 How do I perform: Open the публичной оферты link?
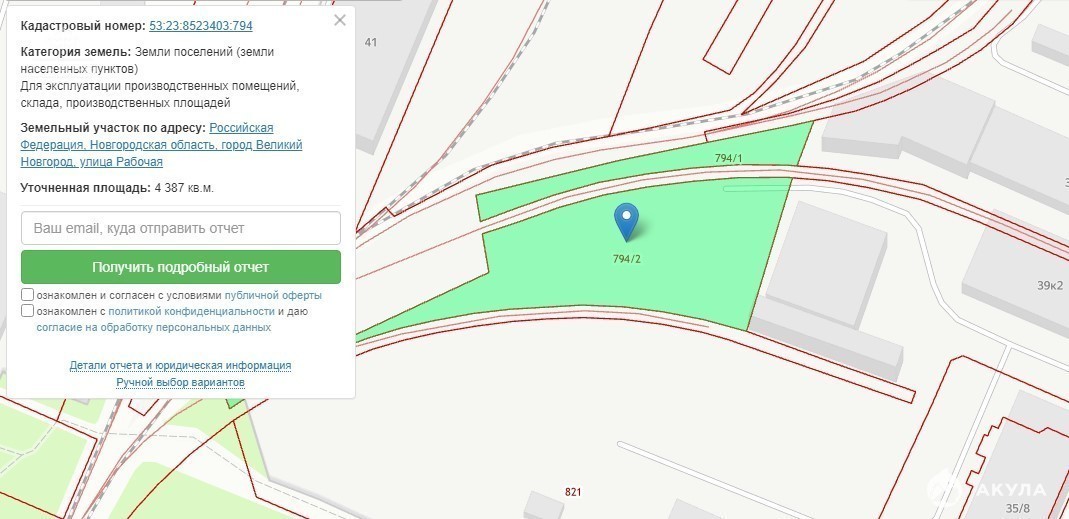tap(273, 295)
